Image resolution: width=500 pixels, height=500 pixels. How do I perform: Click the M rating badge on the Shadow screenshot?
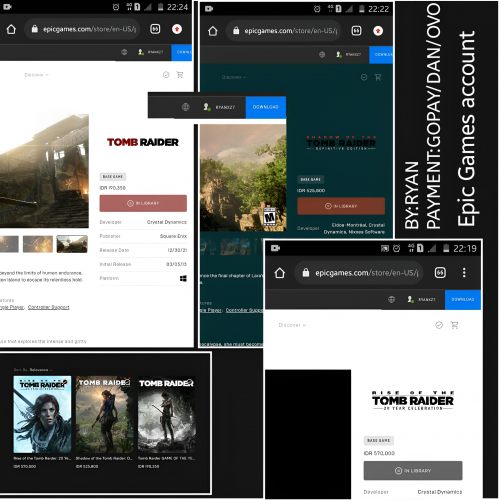[269, 217]
